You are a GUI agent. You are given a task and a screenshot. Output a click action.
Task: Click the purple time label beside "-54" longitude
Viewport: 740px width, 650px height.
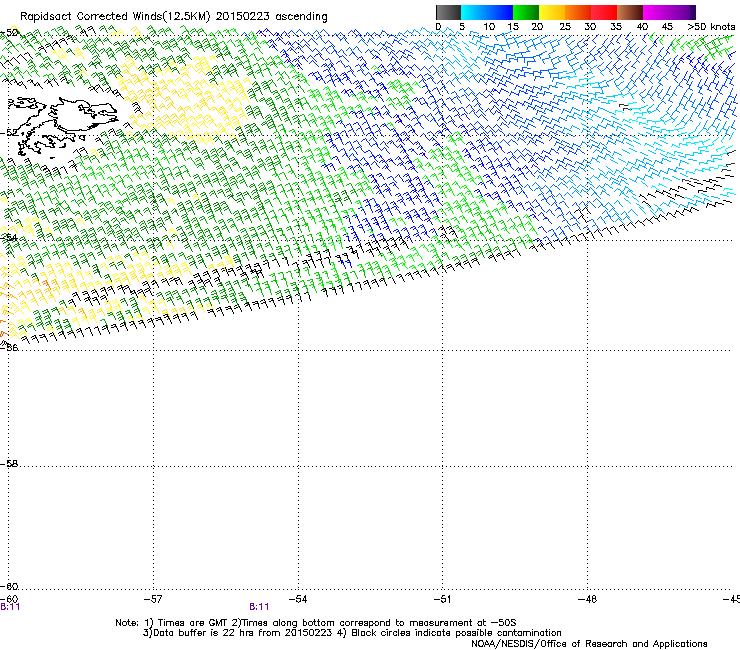[259, 607]
